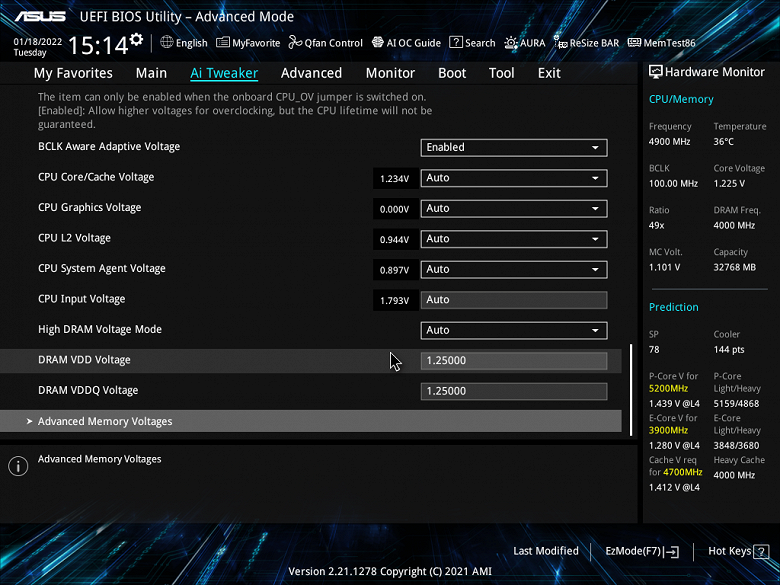Click the 15:14 clock display
The width and height of the screenshot is (780, 585).
point(98,46)
